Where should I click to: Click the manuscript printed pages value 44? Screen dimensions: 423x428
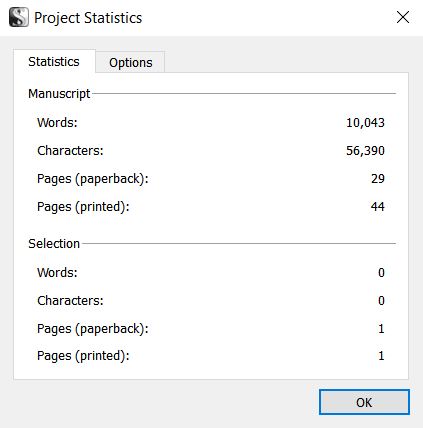(378, 207)
